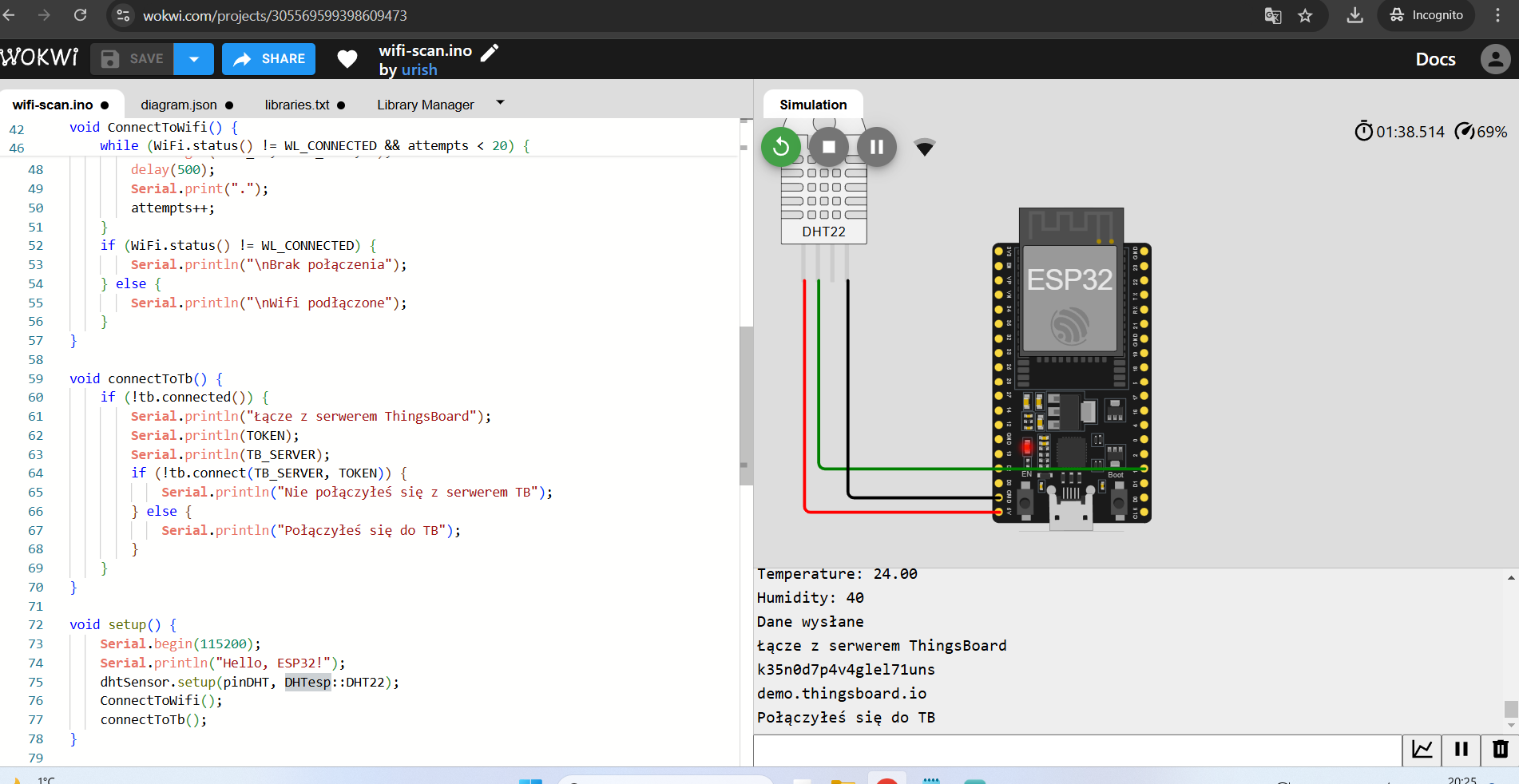Restart the simulation with the green button
The width and height of the screenshot is (1519, 784).
(x=781, y=147)
